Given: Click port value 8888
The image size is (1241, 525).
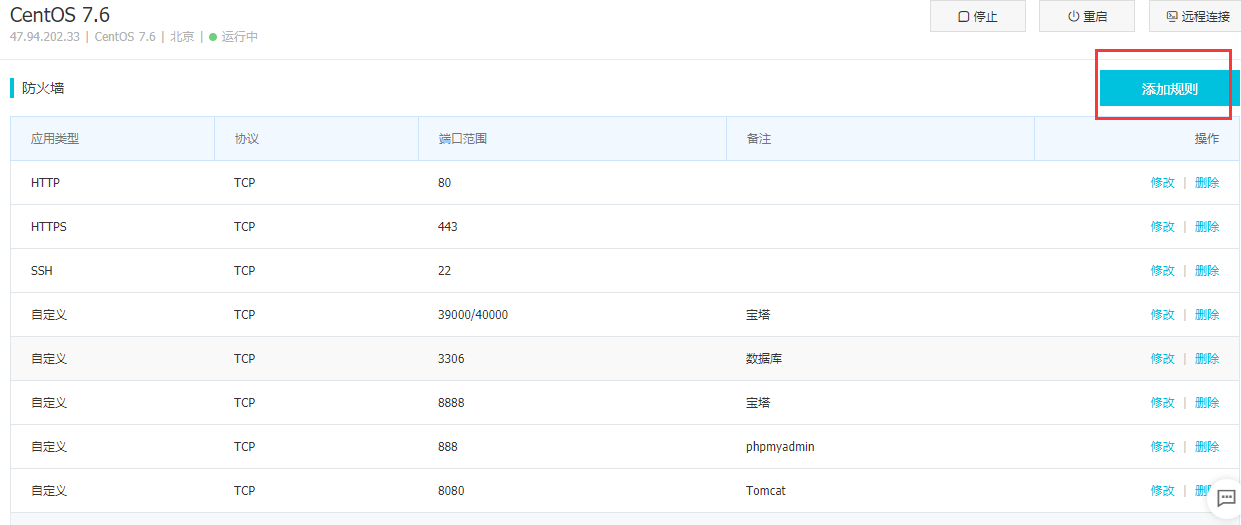Looking at the screenshot, I should point(451,403).
